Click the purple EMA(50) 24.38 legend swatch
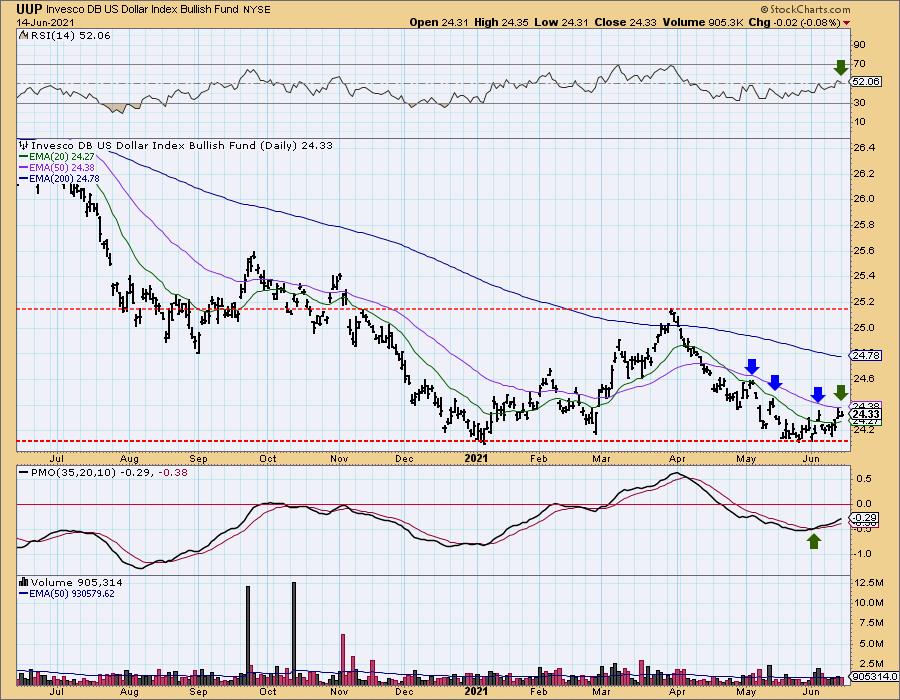Viewport: 900px width, 700px height. (24, 168)
